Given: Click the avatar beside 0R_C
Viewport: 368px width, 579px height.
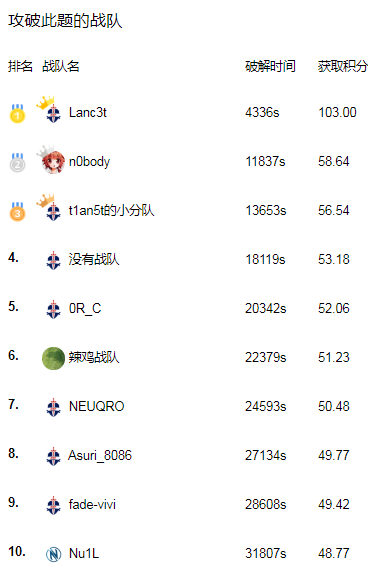Looking at the screenshot, I should pyautogui.click(x=54, y=309).
